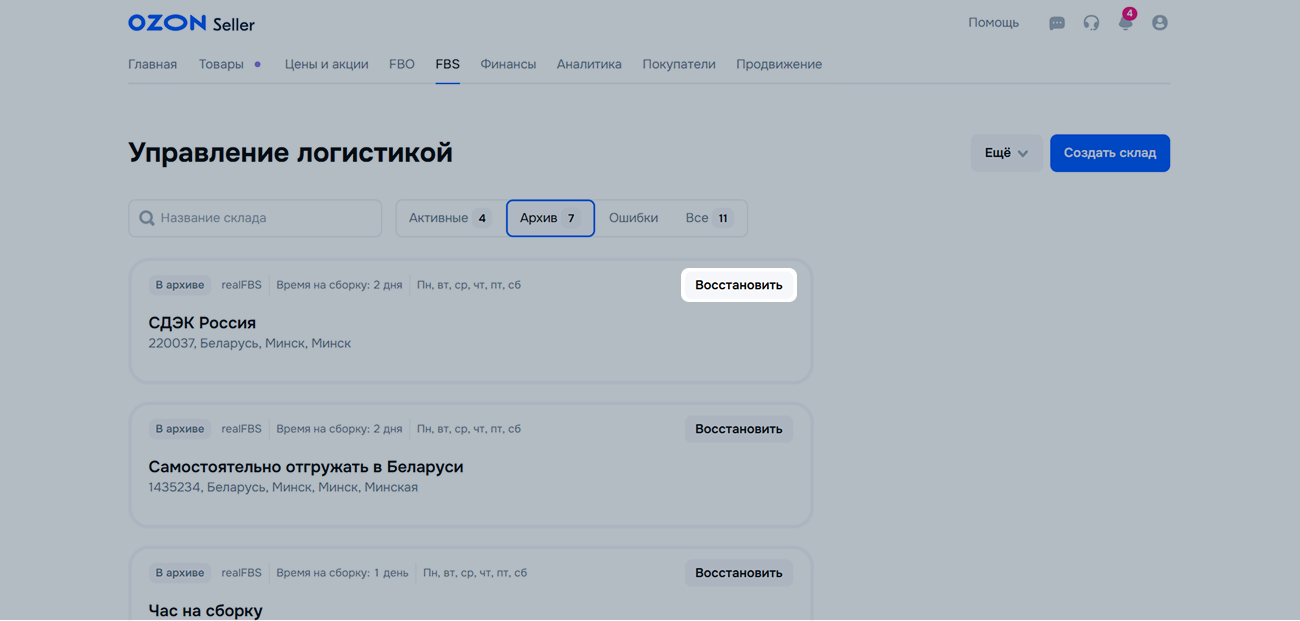Navigate to Аналитика section
Viewport: 1300px width, 621px height.
click(x=589, y=64)
